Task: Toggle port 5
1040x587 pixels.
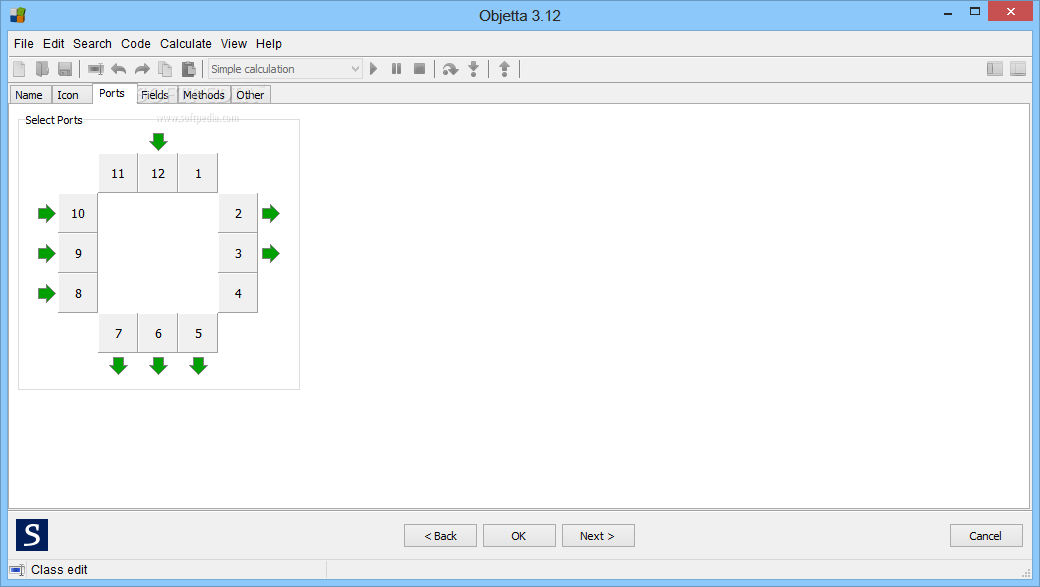Action: [x=198, y=334]
